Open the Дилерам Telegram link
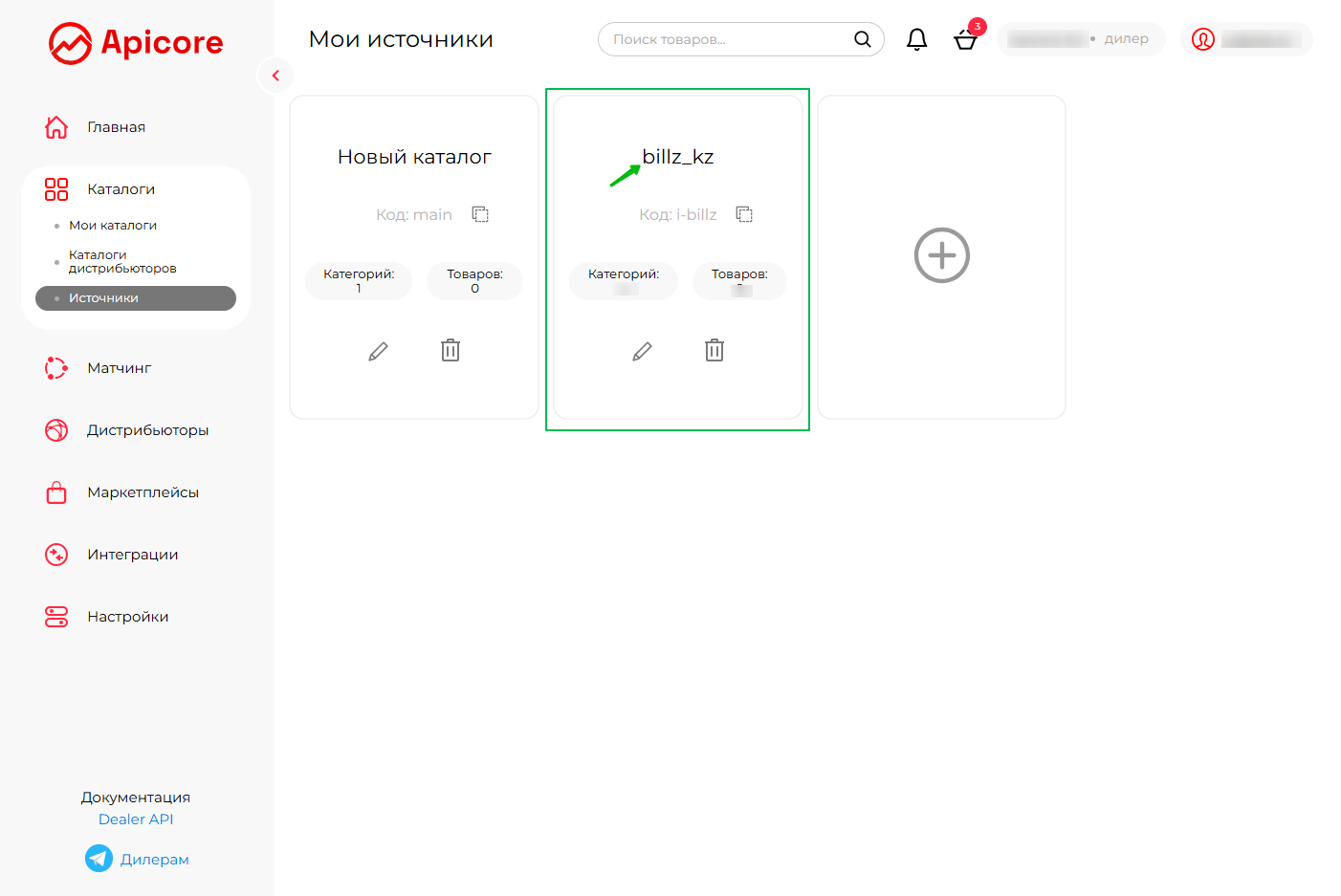This screenshot has width=1341, height=896. 154,860
